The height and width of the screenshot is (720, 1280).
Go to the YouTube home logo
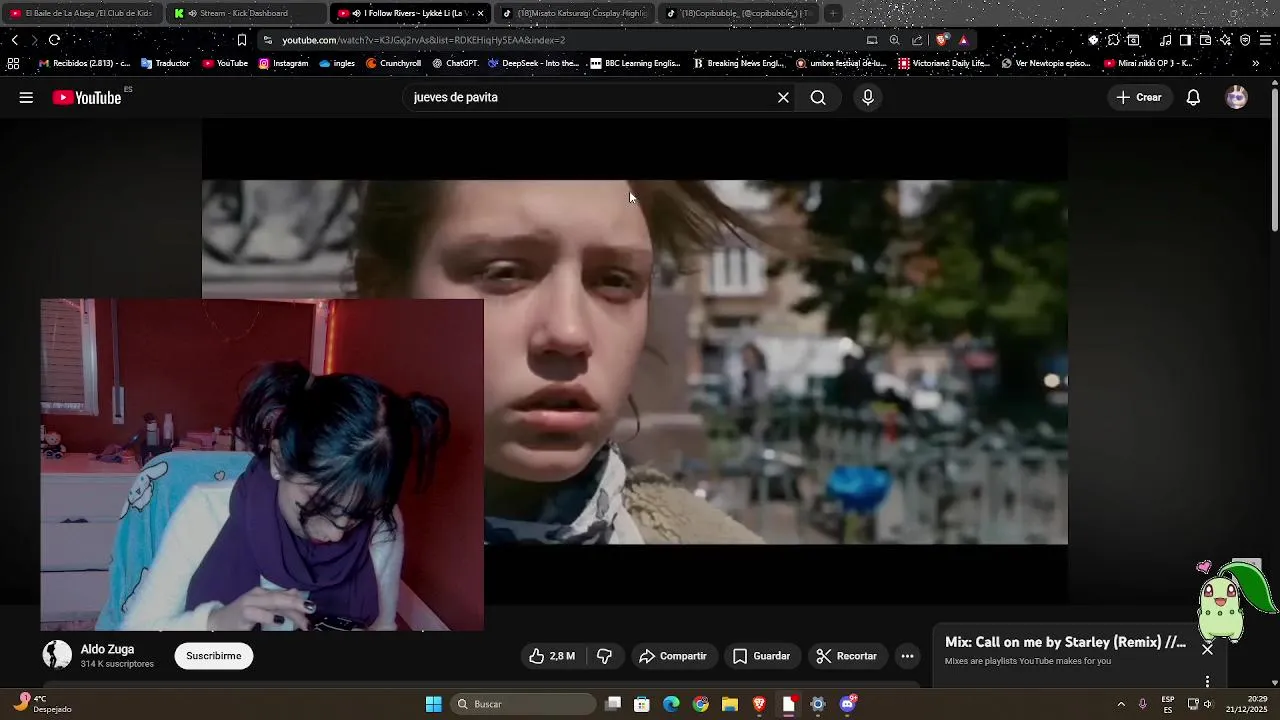[87, 97]
